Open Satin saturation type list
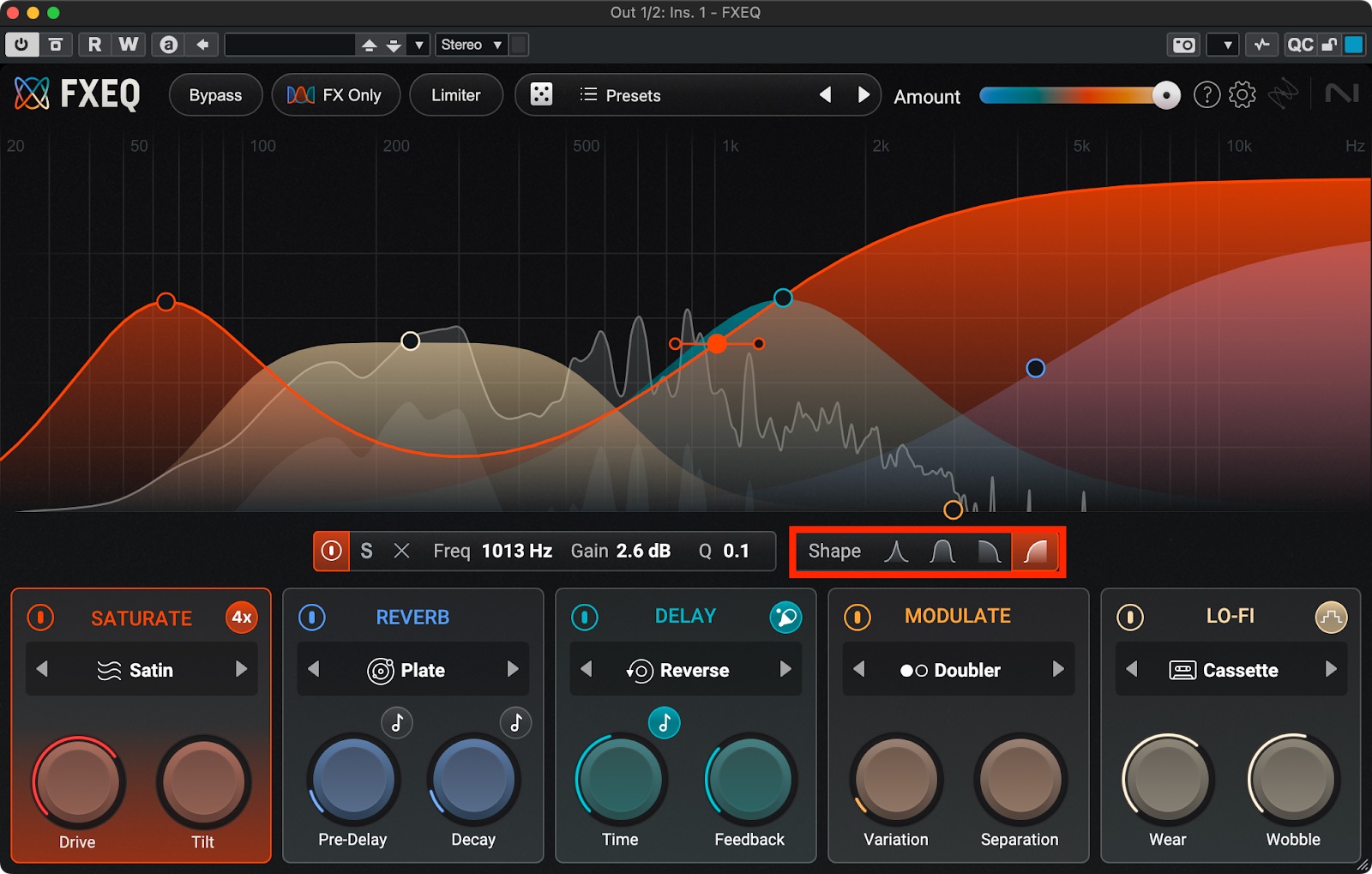This screenshot has height=874, width=1372. [135, 670]
